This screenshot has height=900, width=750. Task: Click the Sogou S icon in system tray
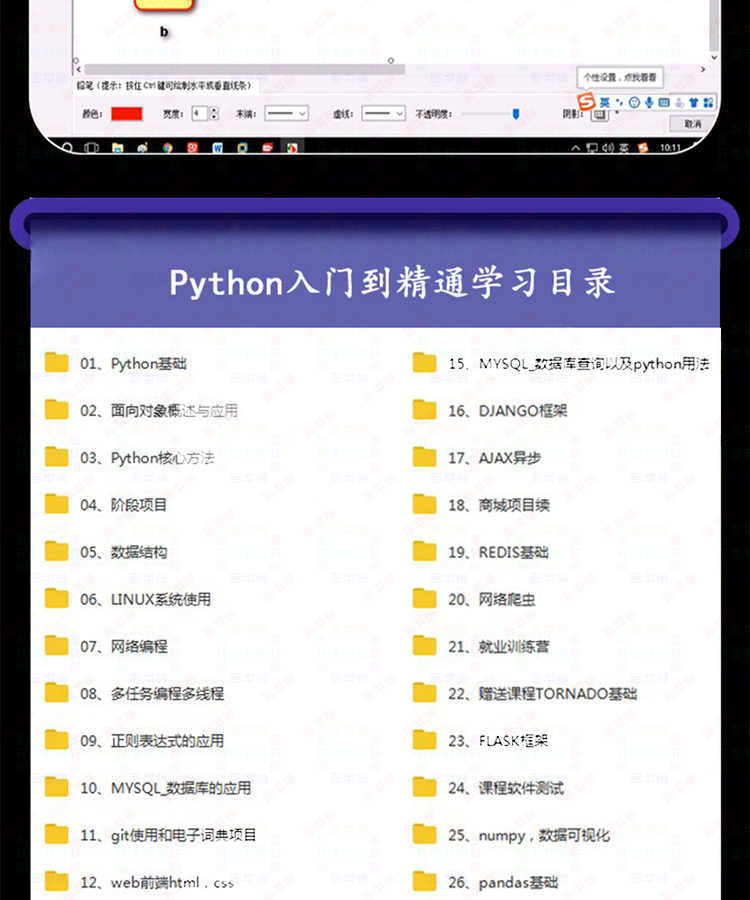click(643, 148)
